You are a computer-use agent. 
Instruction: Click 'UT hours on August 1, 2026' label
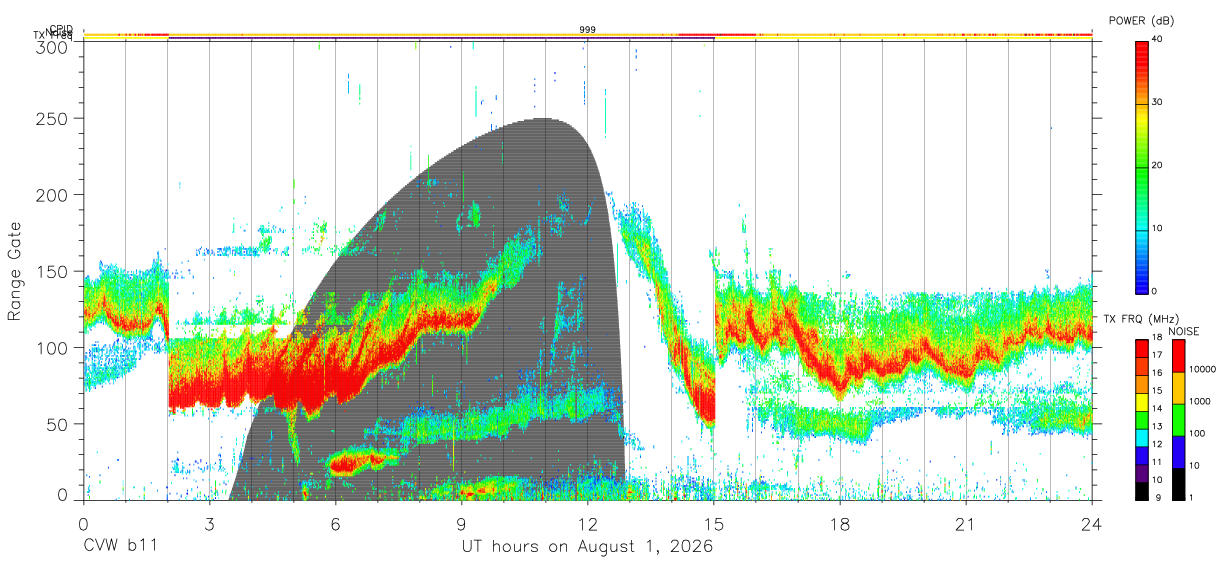tap(587, 546)
